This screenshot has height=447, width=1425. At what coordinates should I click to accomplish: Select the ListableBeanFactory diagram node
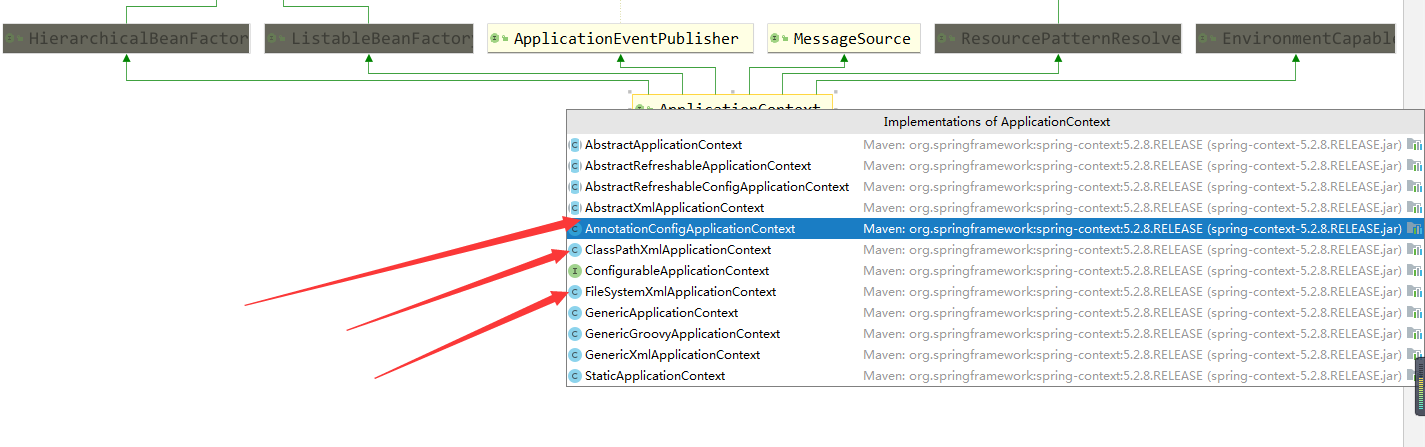point(369,39)
